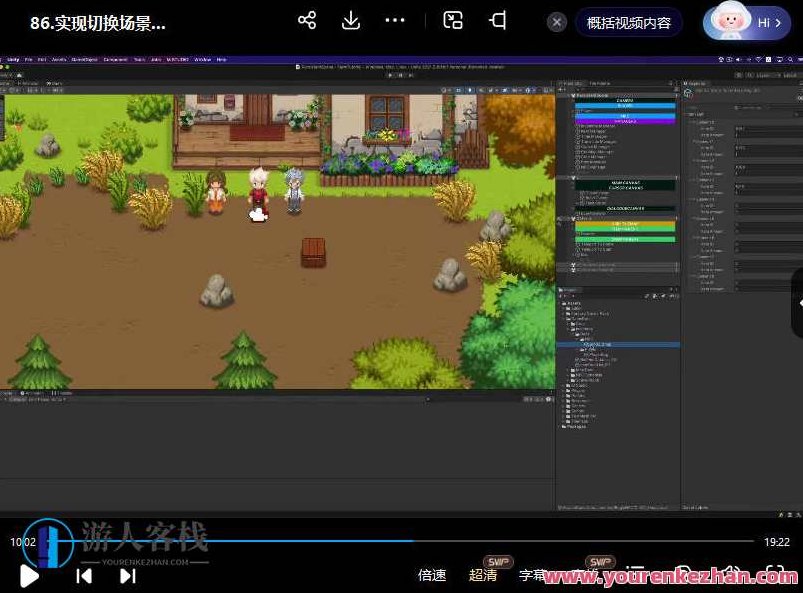The height and width of the screenshot is (593, 803).
Task: Toggle 字幕 subtitles in the player controls
Action: coord(535,575)
